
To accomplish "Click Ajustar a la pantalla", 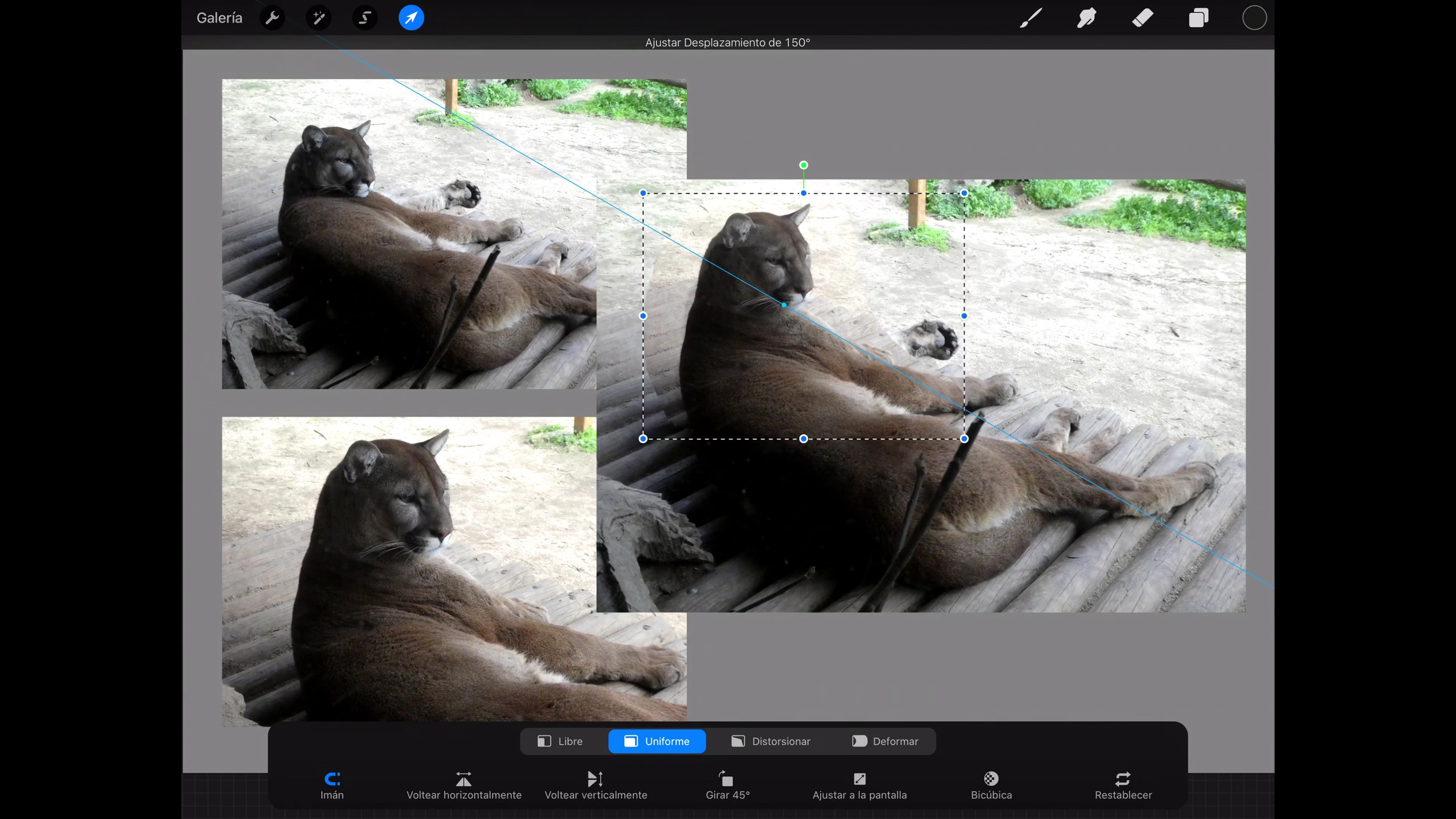I will (x=860, y=786).
